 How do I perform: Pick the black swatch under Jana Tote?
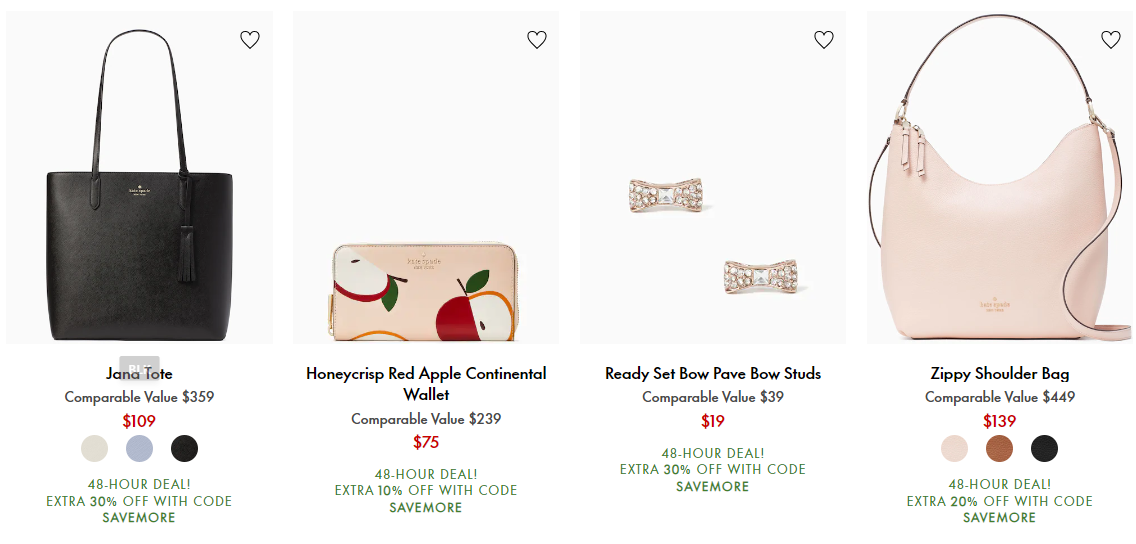pyautogui.click(x=184, y=448)
